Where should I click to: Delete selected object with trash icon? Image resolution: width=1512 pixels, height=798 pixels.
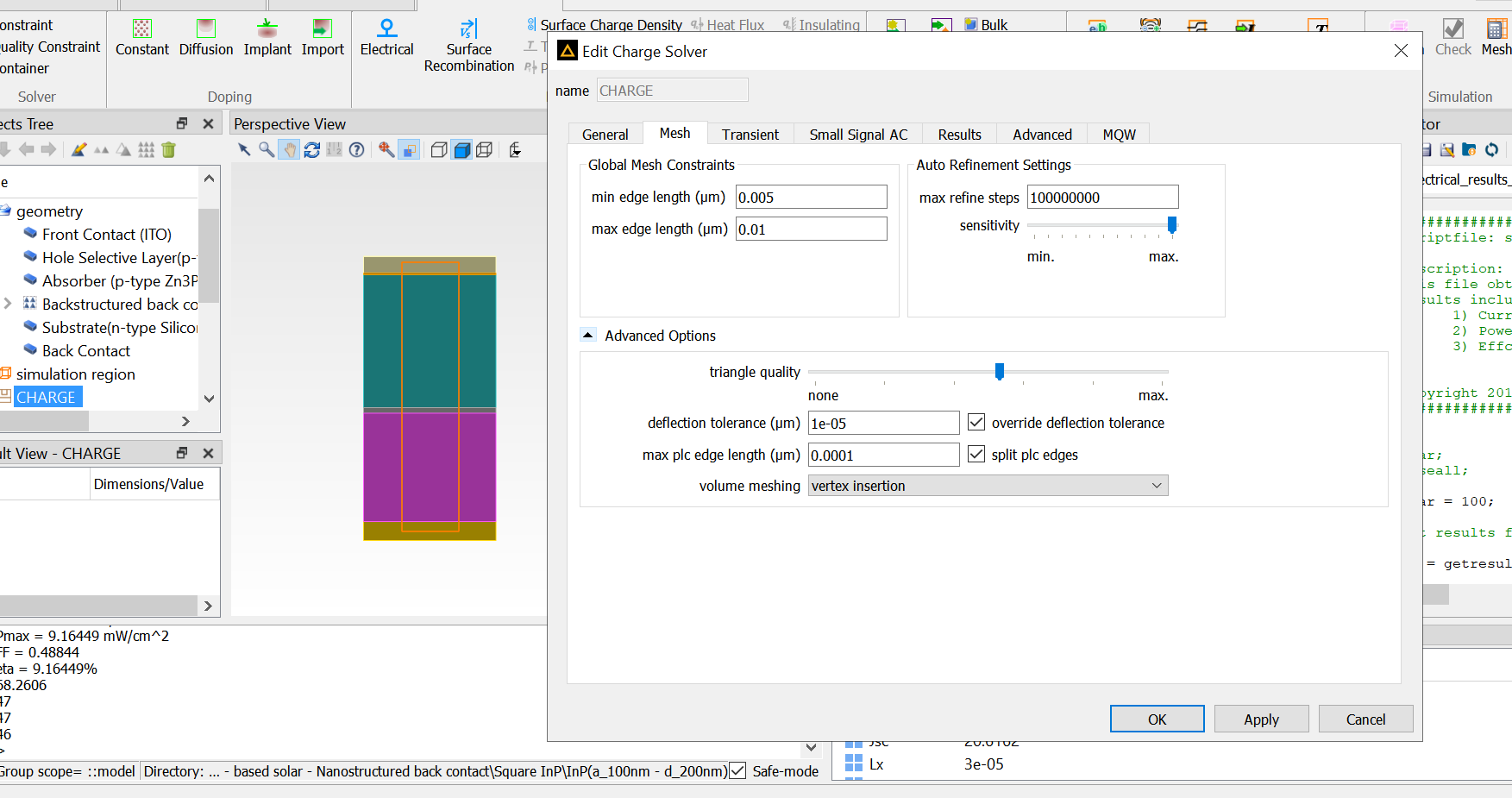click(169, 150)
